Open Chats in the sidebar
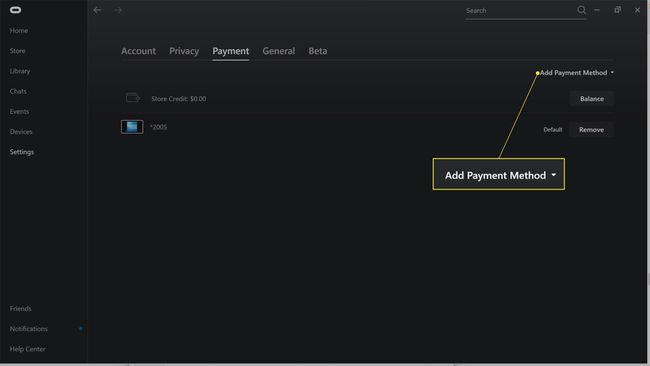Image resolution: width=650 pixels, height=366 pixels. pyautogui.click(x=18, y=91)
